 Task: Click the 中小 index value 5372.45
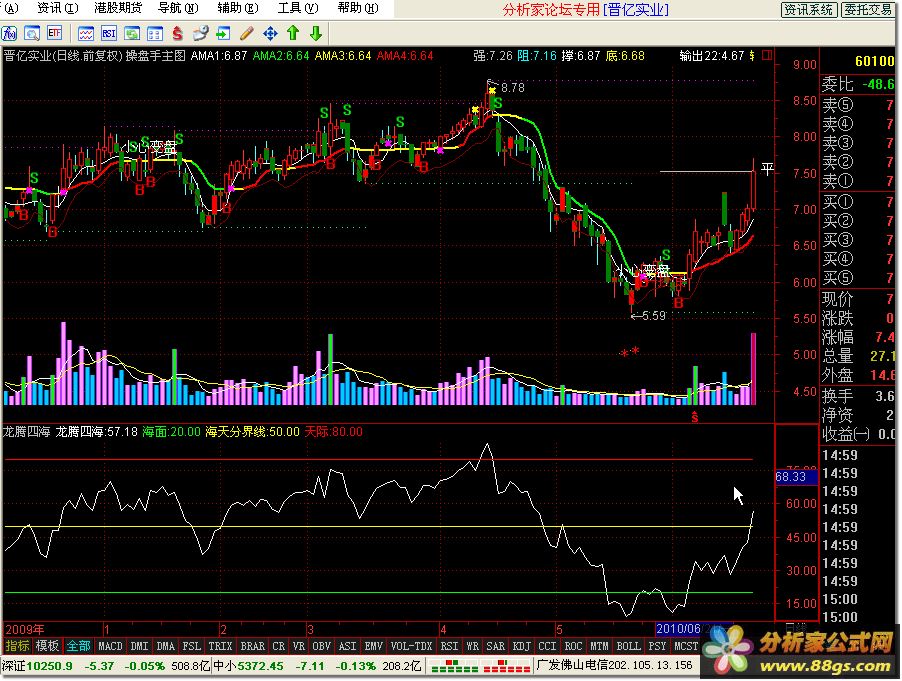click(x=261, y=666)
